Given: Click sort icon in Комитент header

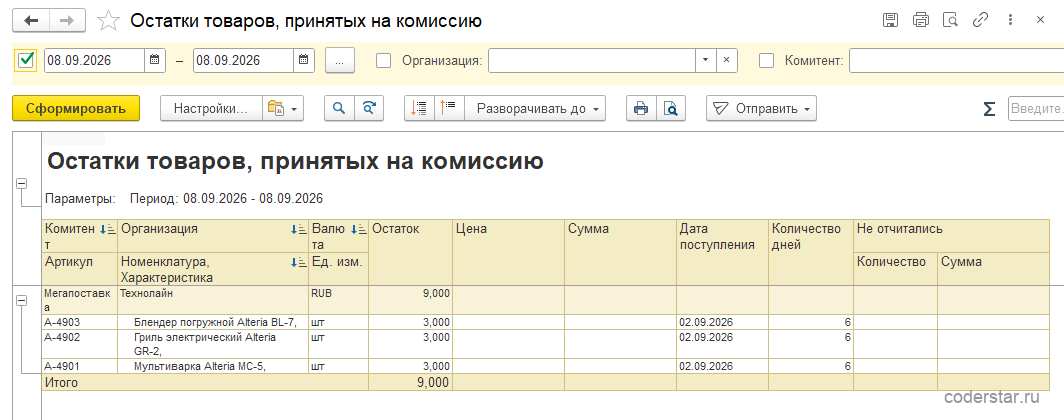Looking at the screenshot, I should [108, 229].
